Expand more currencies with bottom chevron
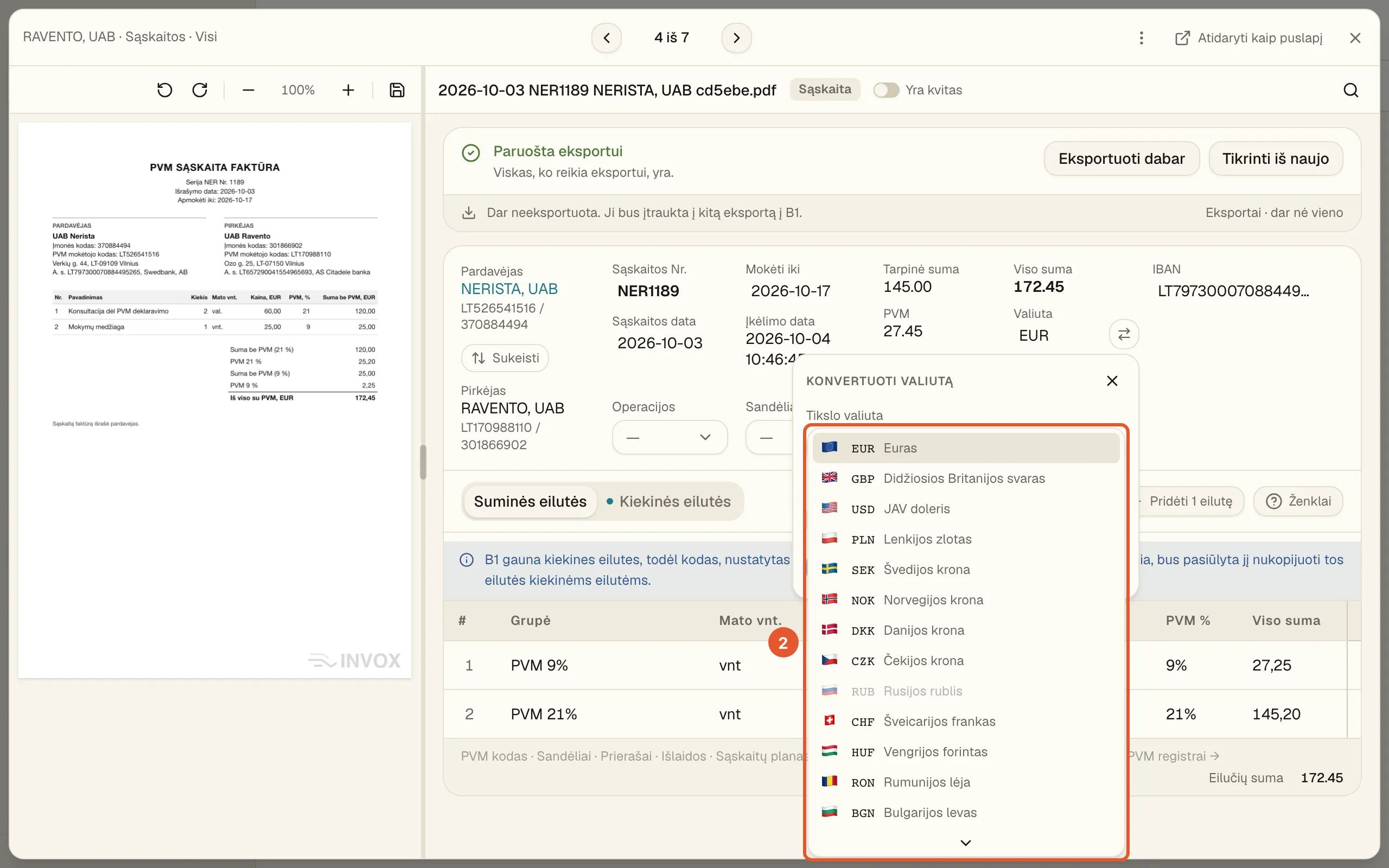 point(965,842)
